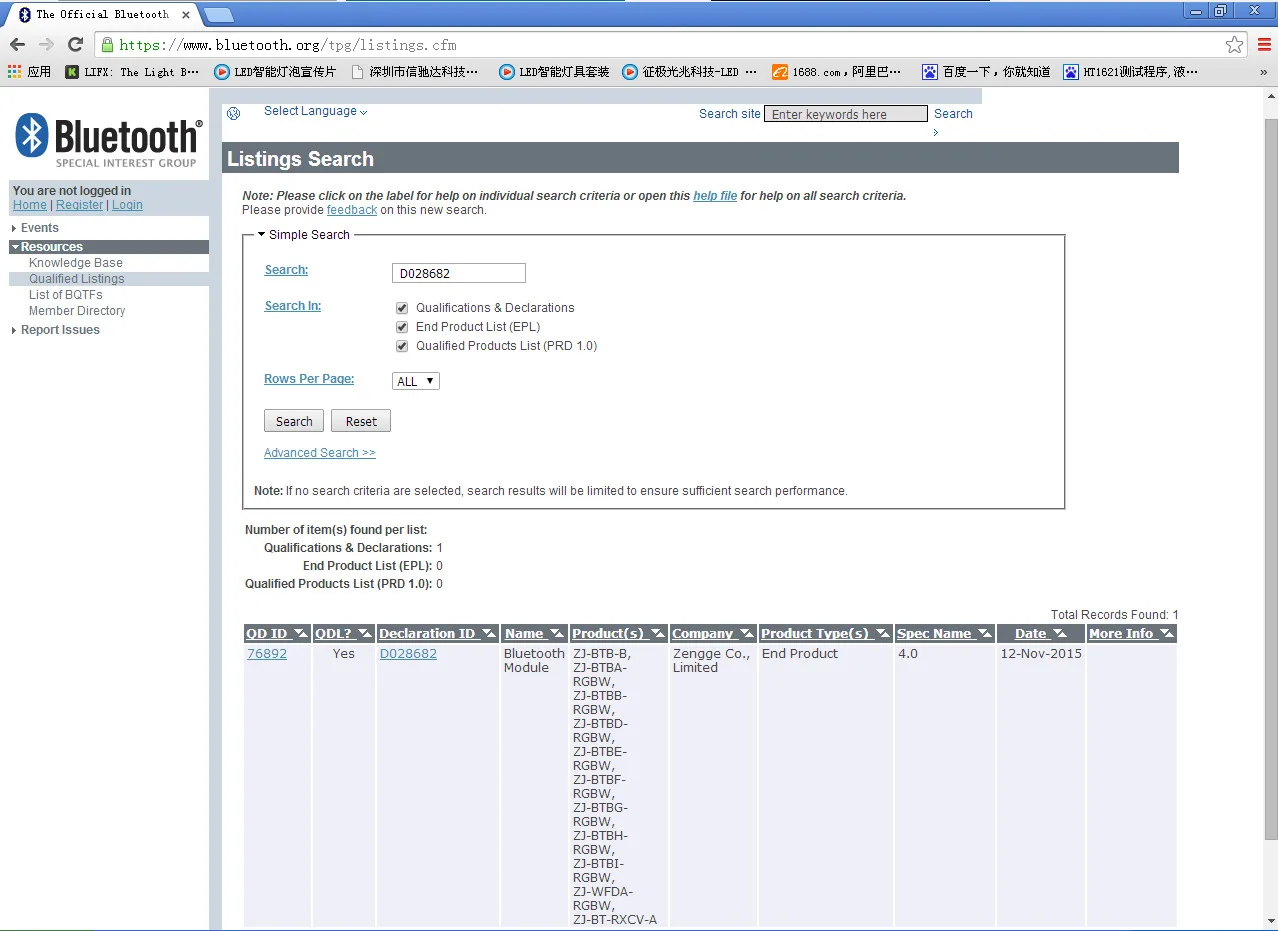Open List of BQTFs in sidebar
The width and height of the screenshot is (1278, 931).
(66, 295)
